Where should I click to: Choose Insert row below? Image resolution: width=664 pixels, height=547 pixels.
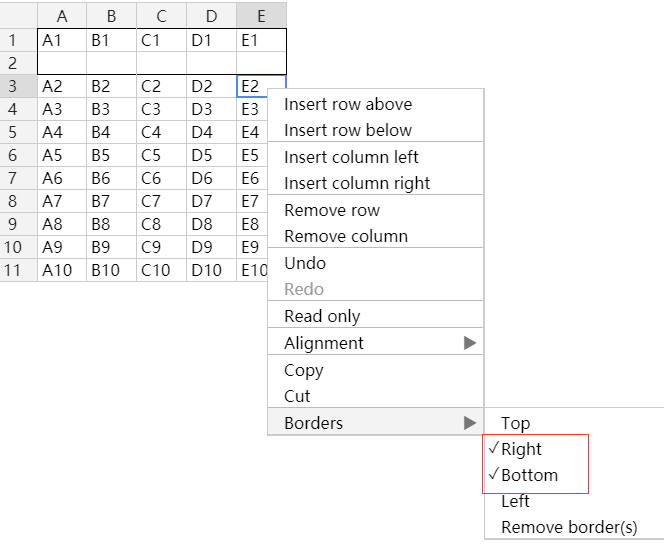376,130
